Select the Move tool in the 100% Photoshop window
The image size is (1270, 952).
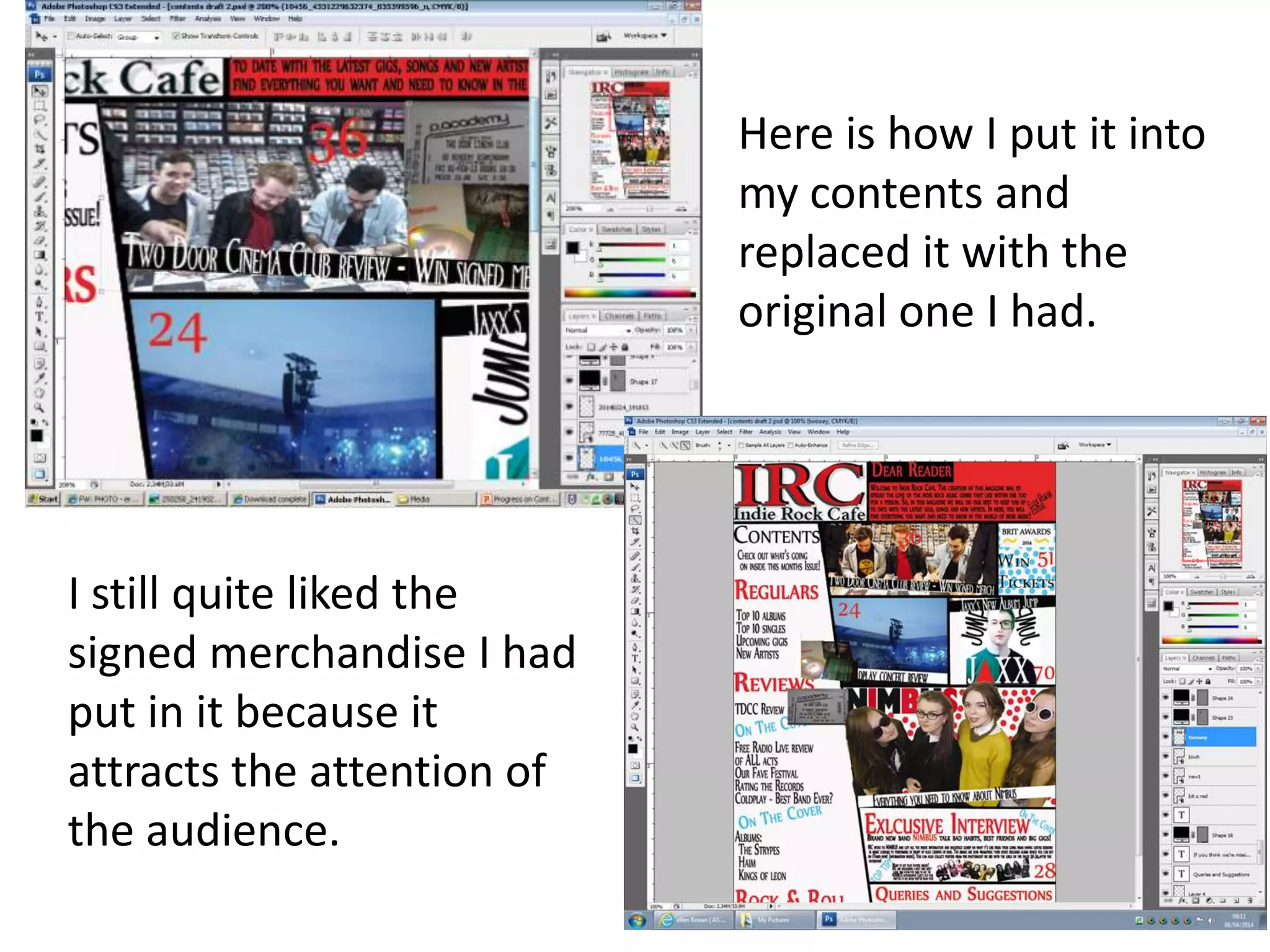point(635,487)
